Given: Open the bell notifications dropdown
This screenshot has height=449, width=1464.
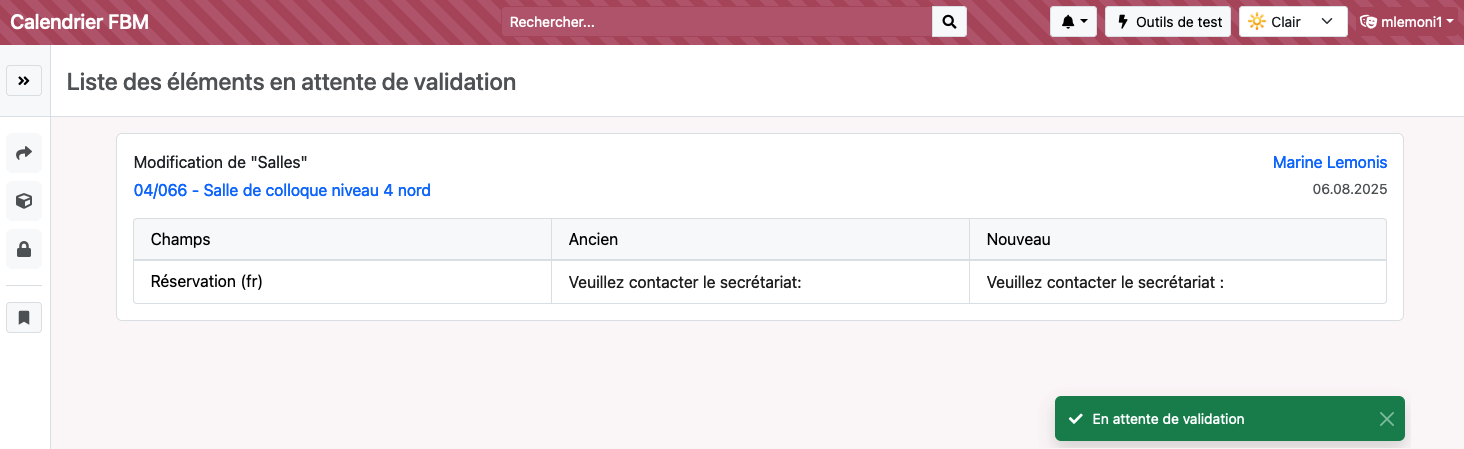Looking at the screenshot, I should [x=1073, y=22].
